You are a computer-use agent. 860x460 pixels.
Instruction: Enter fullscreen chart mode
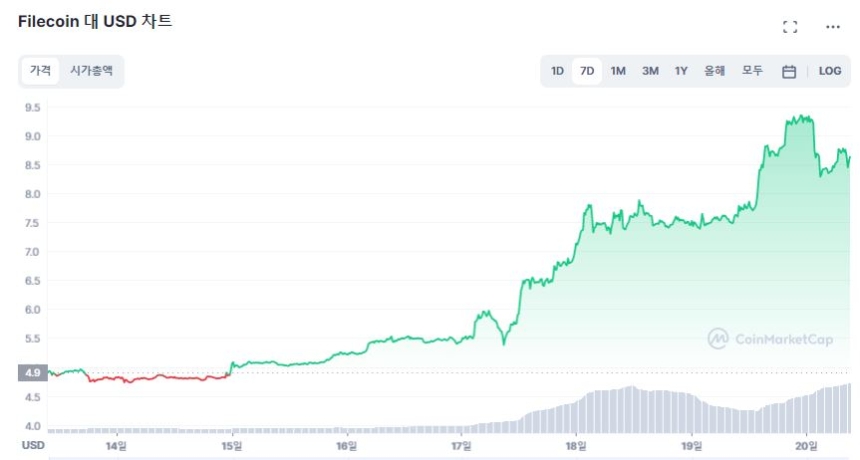[790, 27]
